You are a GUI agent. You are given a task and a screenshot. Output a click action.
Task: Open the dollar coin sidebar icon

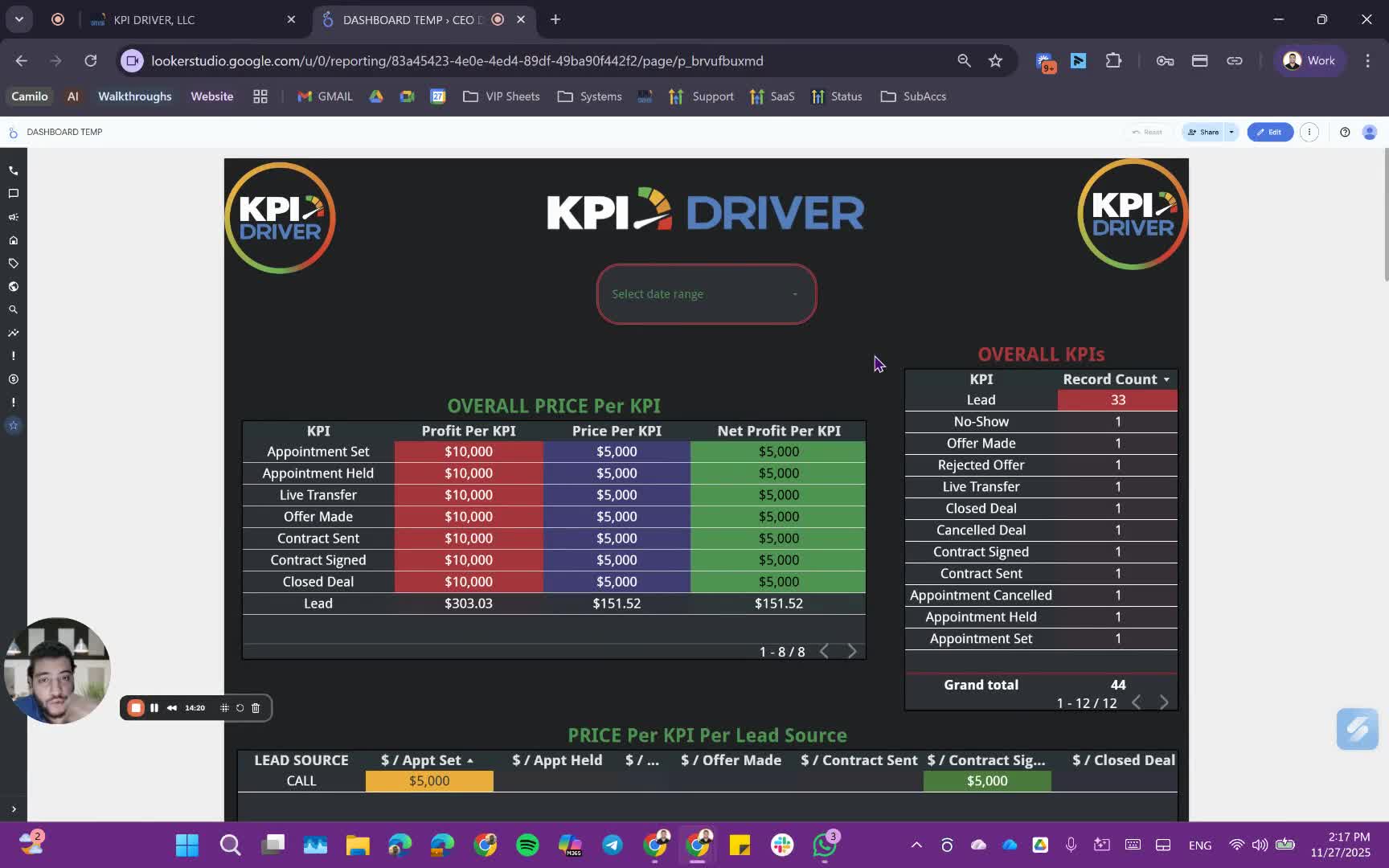coord(13,379)
